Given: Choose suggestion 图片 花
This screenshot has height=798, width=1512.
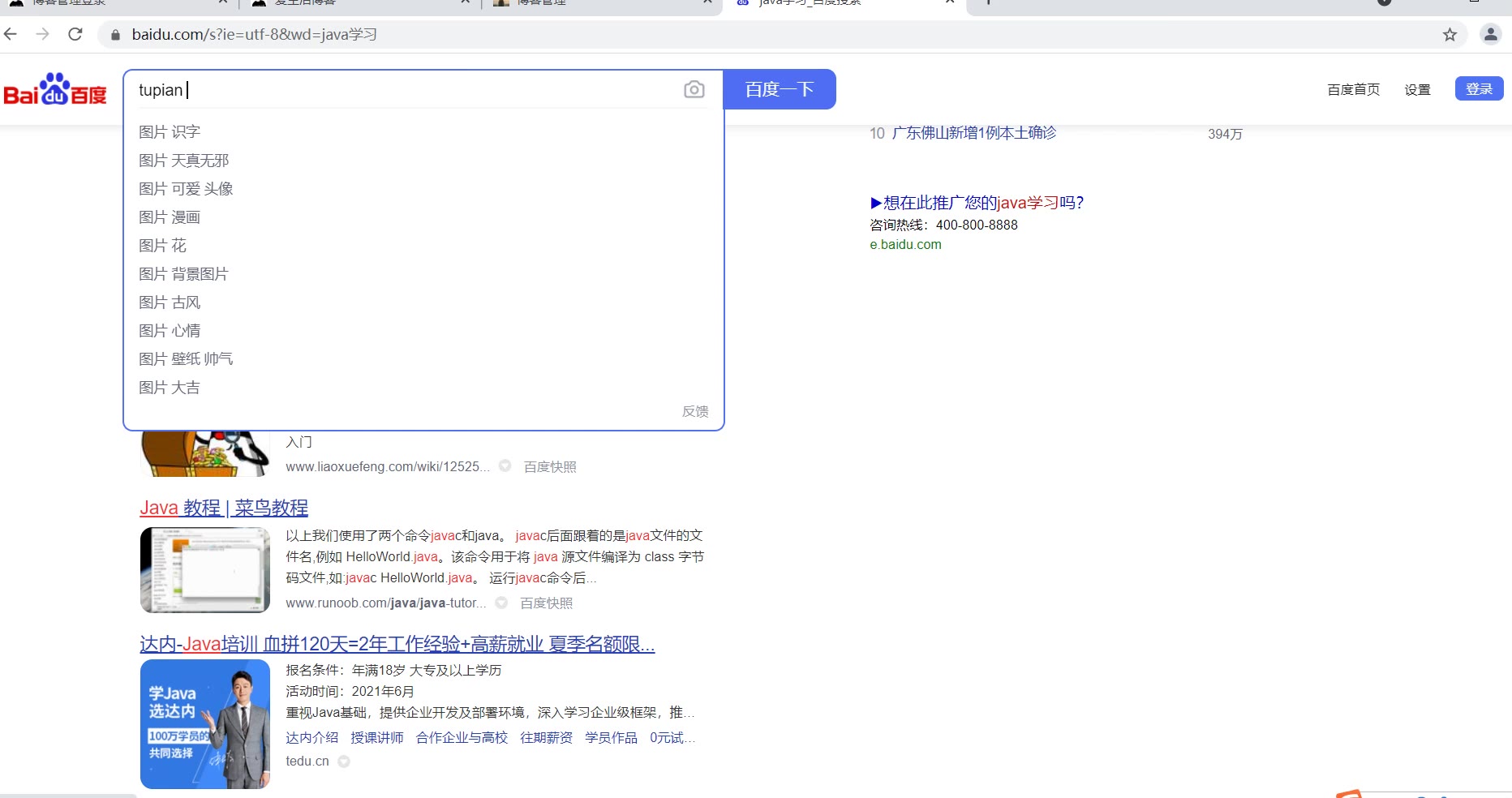Looking at the screenshot, I should (423, 245).
